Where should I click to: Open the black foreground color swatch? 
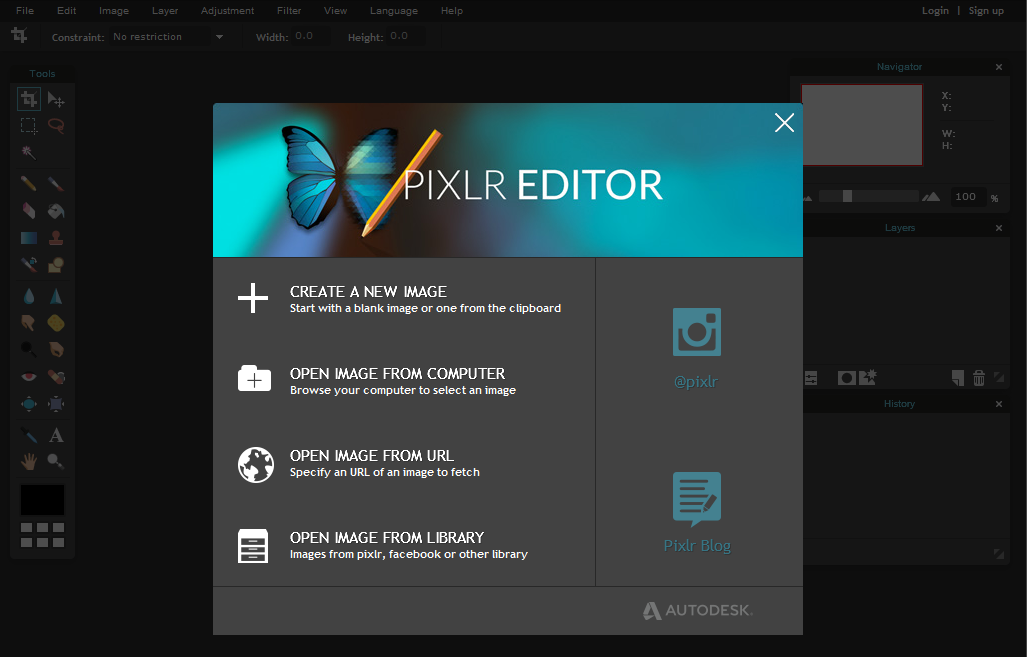[43, 500]
